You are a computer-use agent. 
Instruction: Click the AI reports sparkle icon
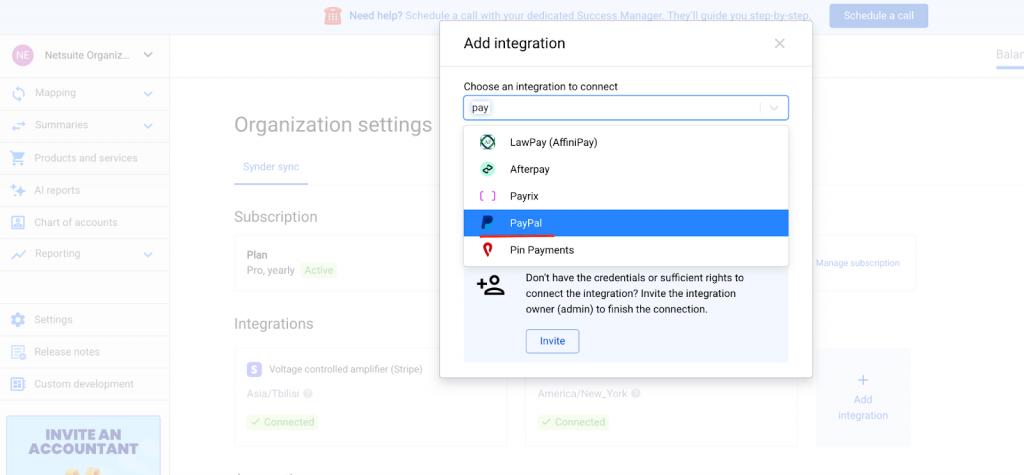[x=18, y=190]
